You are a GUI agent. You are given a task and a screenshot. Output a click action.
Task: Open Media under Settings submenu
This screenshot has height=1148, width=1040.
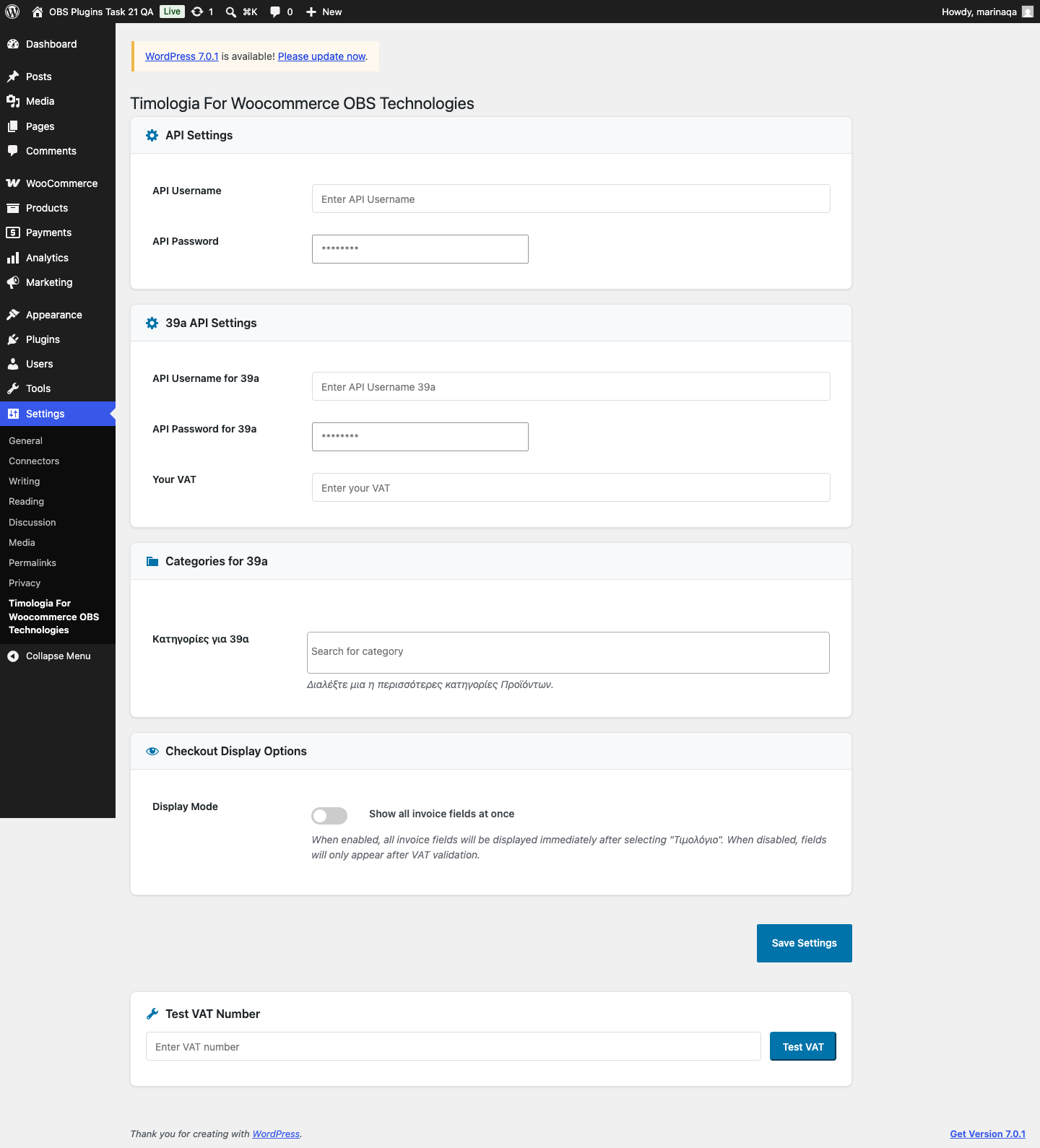pos(22,542)
